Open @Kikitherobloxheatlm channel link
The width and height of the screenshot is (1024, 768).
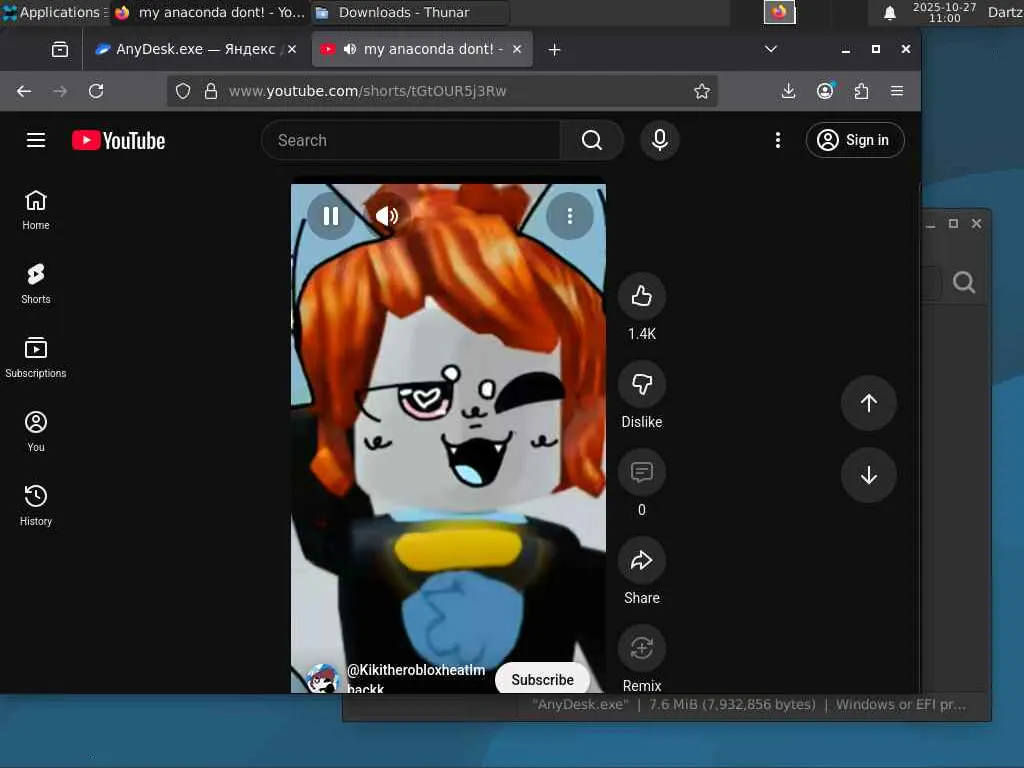coord(416,678)
